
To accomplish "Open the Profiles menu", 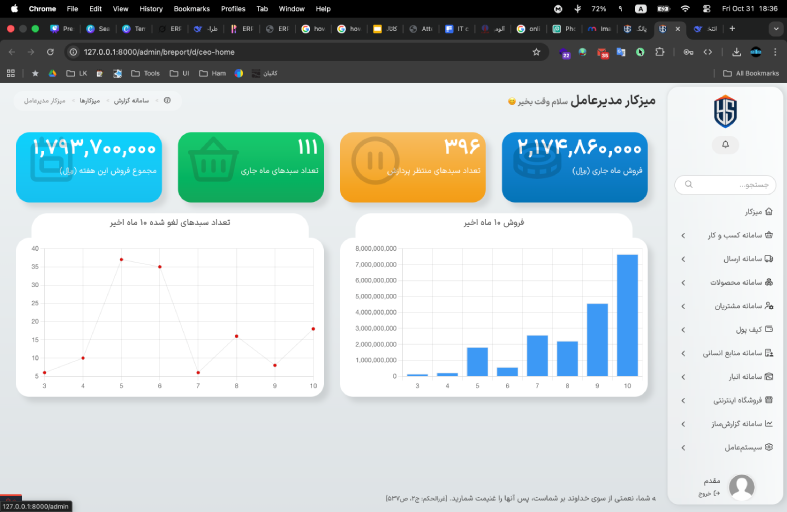I will (233, 9).
